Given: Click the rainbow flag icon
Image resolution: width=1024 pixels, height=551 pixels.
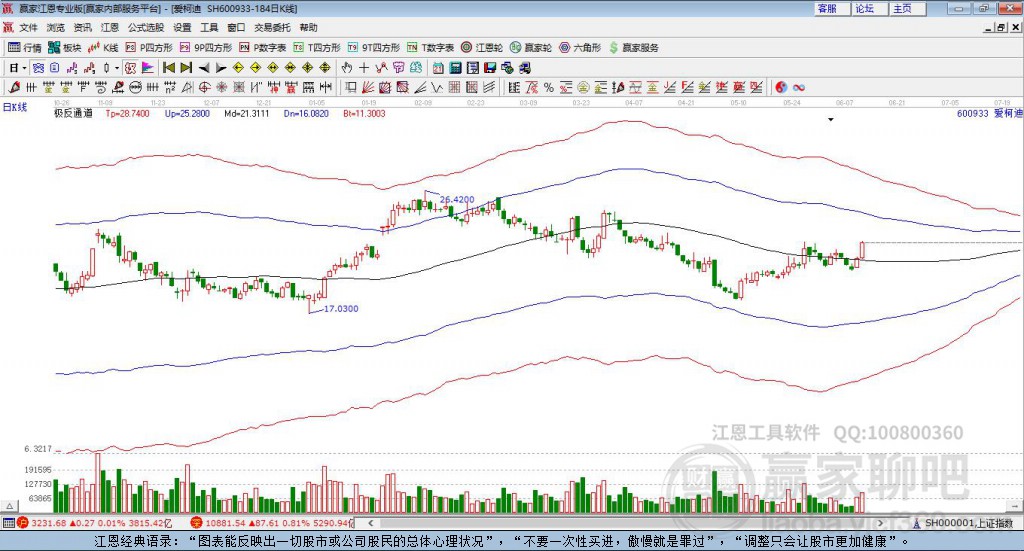Looking at the screenshot, I should pyautogui.click(x=148, y=68).
